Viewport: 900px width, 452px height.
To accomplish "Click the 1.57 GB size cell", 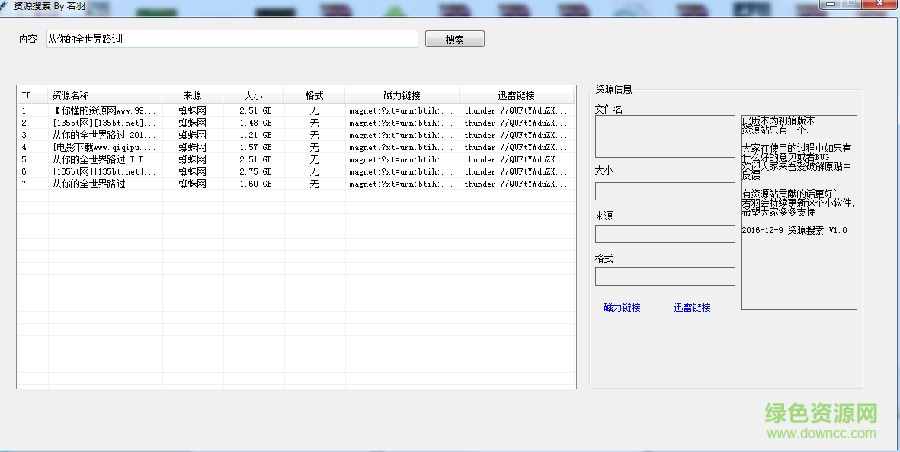I will [x=253, y=147].
